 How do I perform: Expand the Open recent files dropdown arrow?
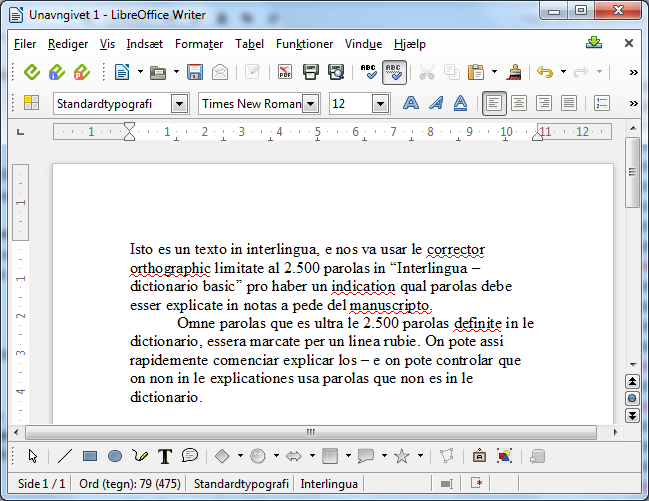pyautogui.click(x=176, y=72)
